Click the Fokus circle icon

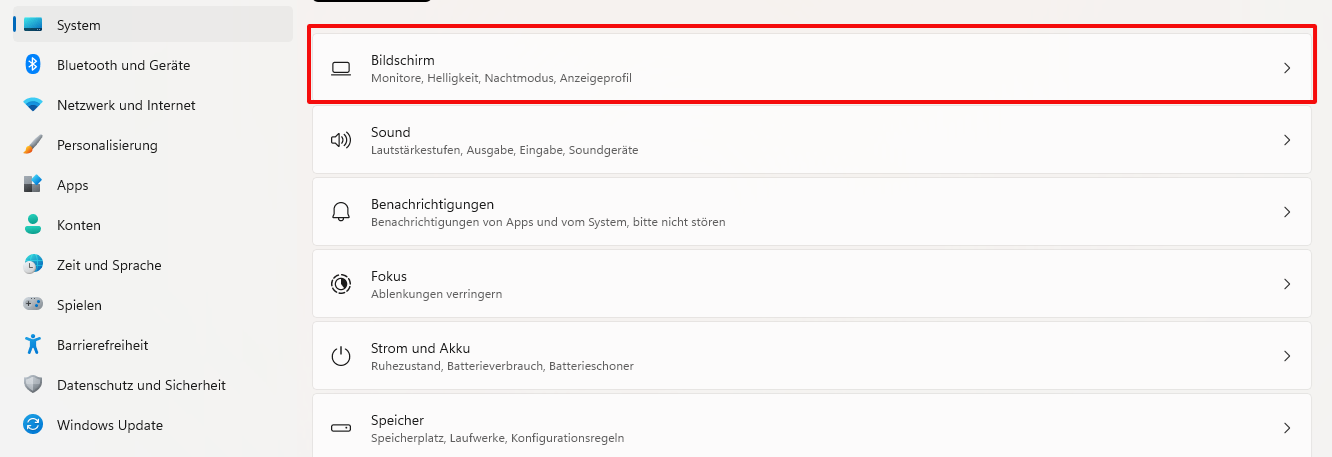pyautogui.click(x=341, y=284)
